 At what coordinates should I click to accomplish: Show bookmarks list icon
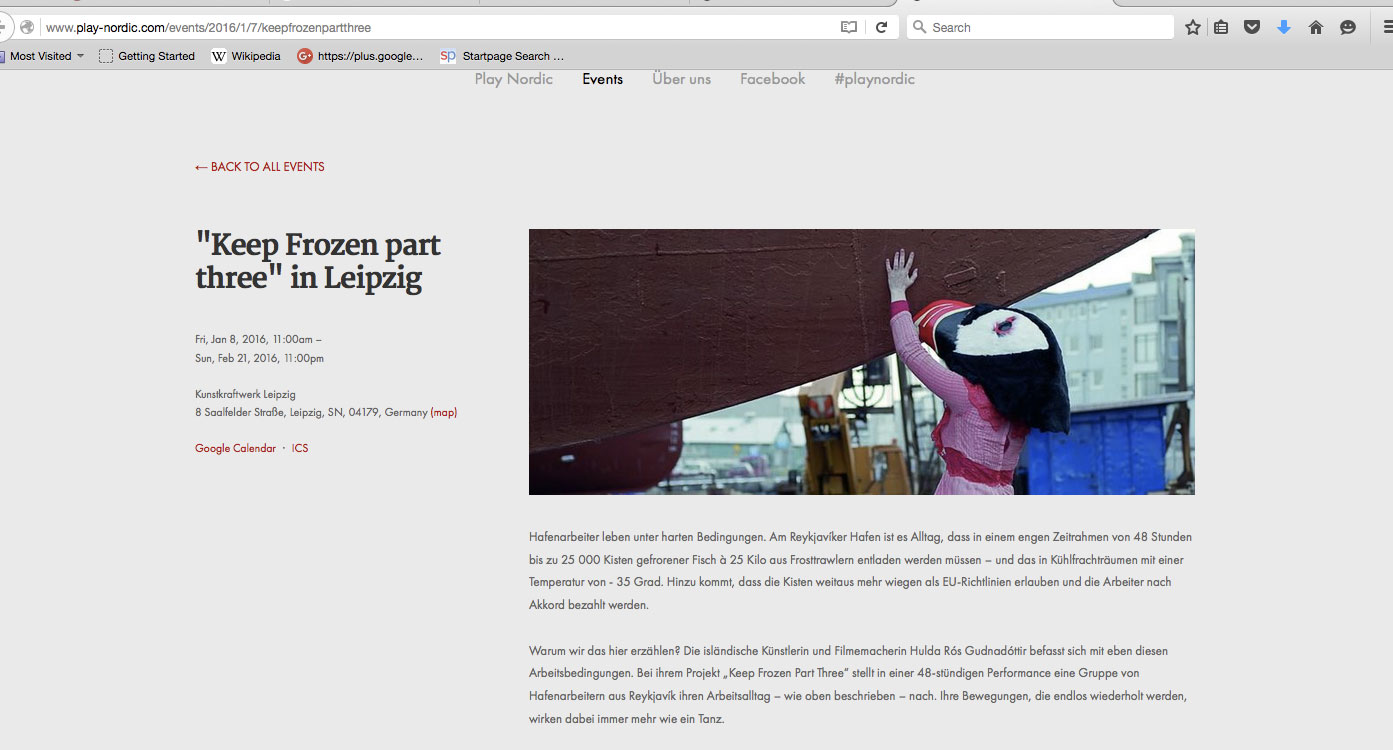(x=1221, y=28)
